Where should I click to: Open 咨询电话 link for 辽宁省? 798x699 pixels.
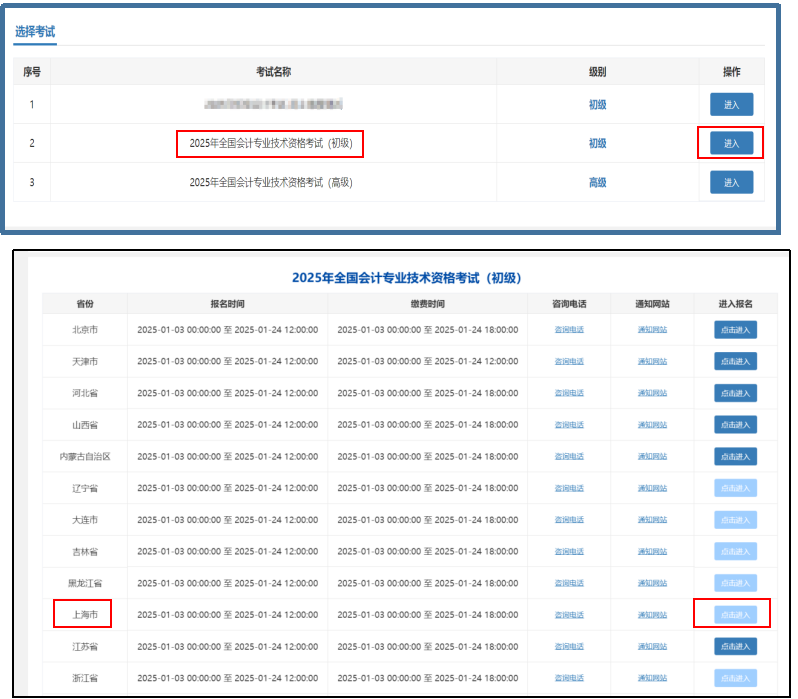569,488
